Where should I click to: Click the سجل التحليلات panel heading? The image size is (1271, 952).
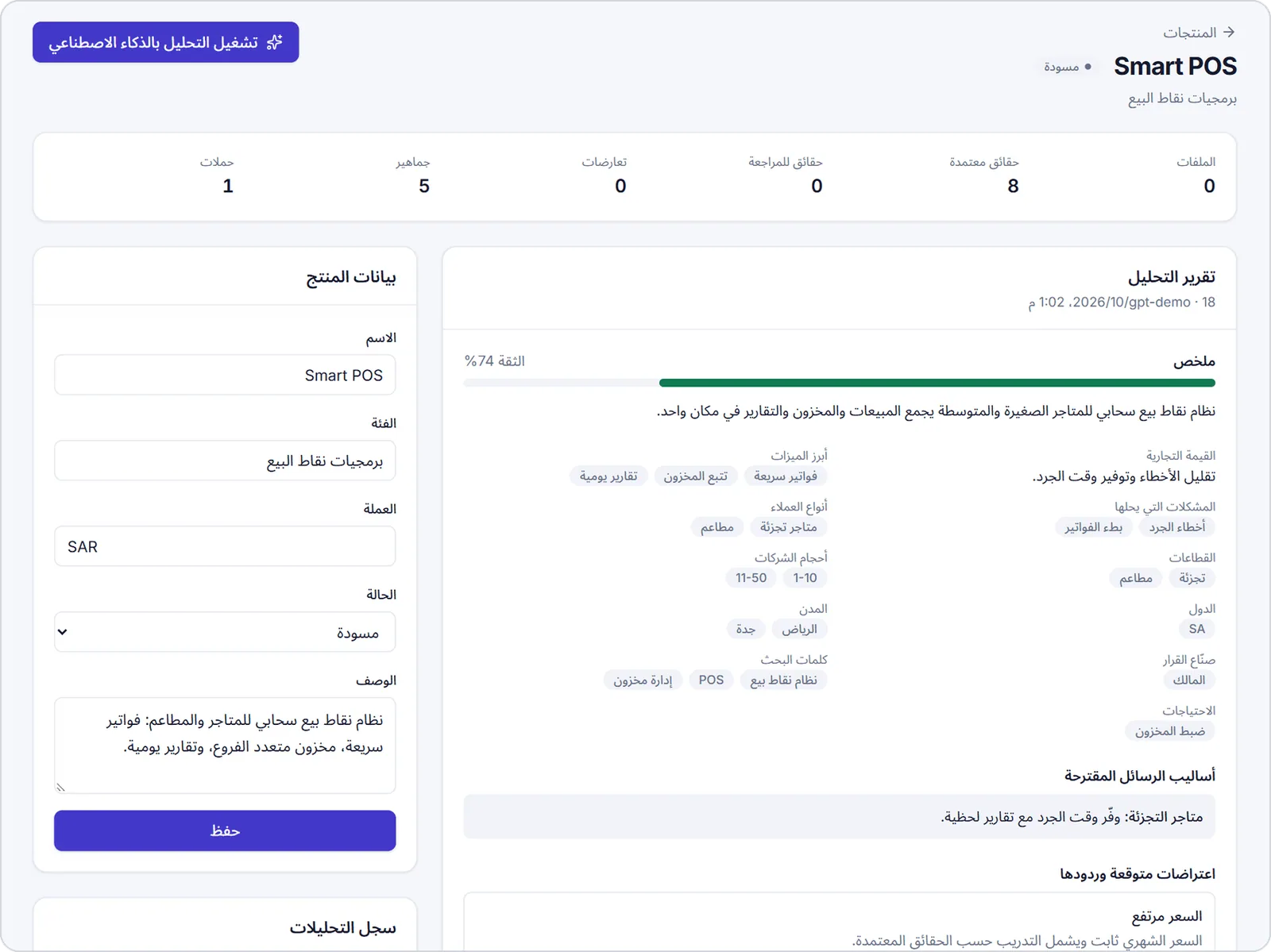(x=342, y=928)
